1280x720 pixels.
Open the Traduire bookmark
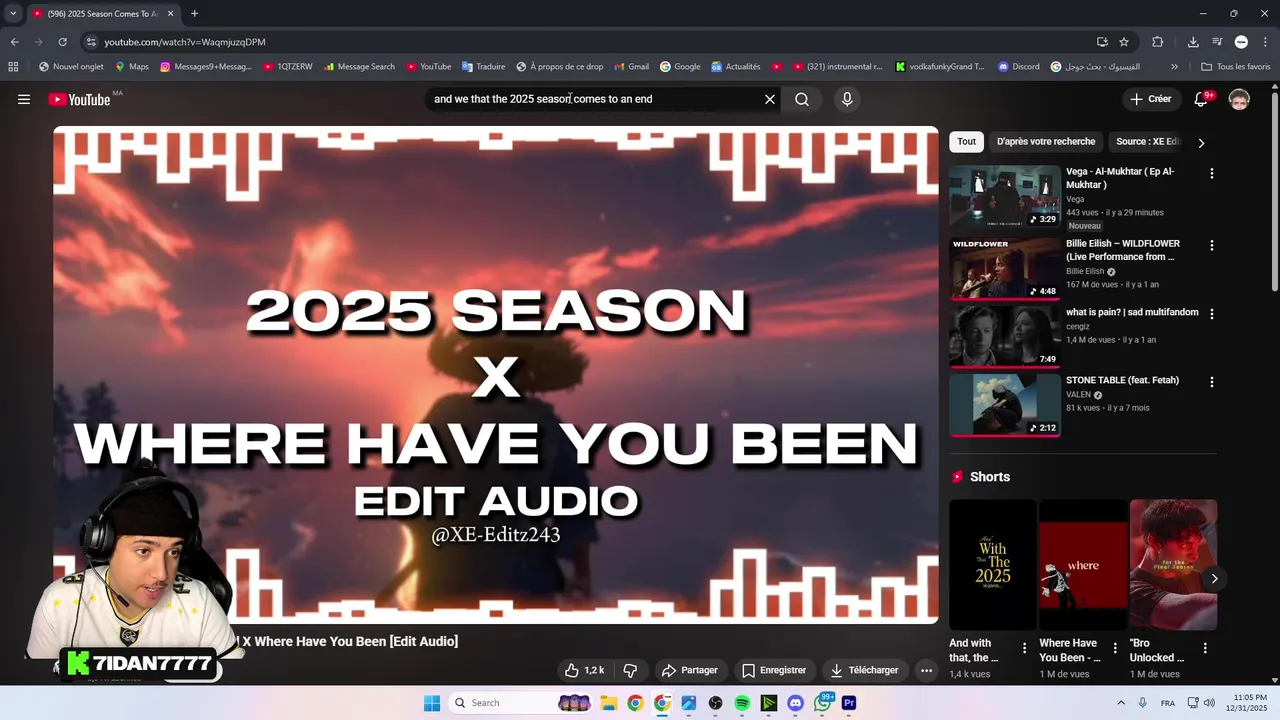(x=483, y=67)
